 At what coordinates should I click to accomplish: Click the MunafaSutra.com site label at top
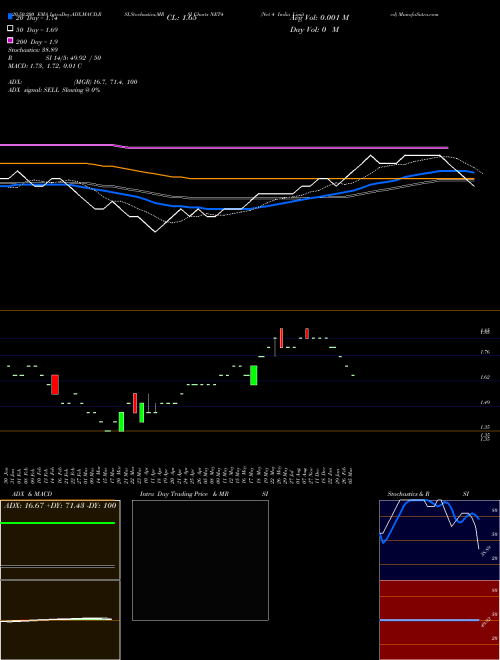click(x=415, y=14)
